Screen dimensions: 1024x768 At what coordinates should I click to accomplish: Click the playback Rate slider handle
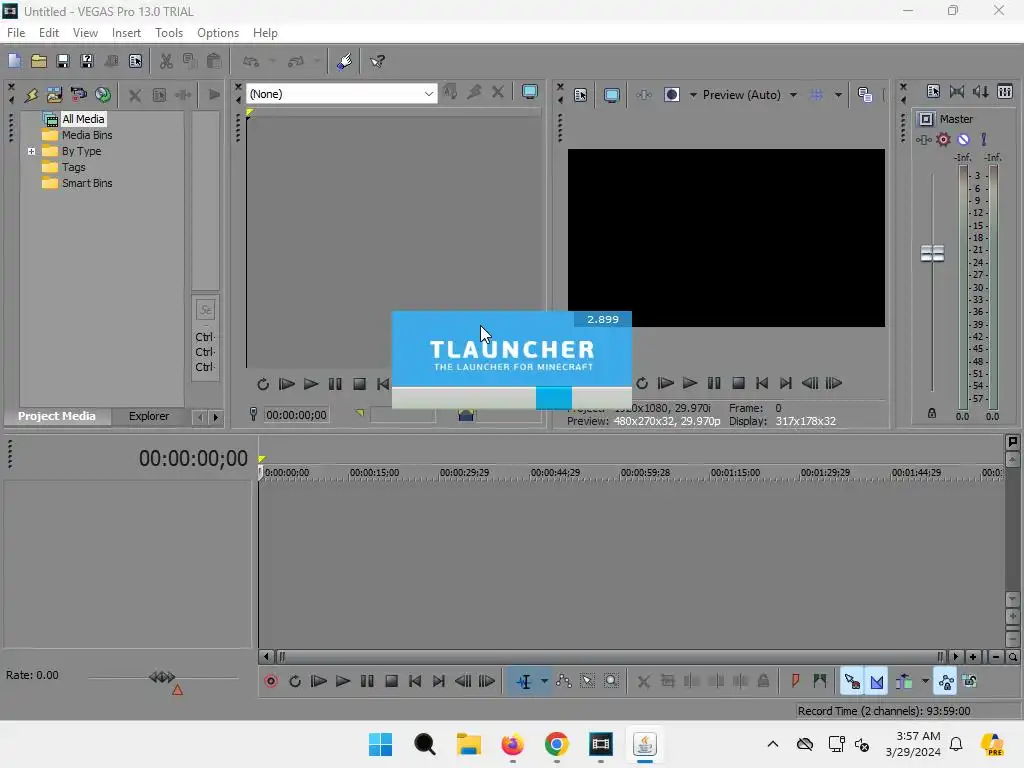[x=163, y=677]
